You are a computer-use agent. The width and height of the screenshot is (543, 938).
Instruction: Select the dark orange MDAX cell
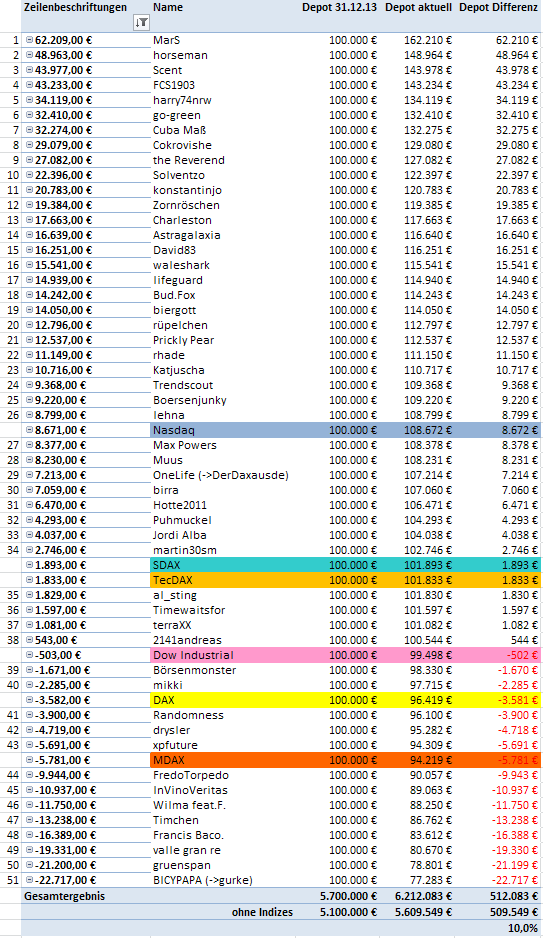pyautogui.click(x=222, y=760)
